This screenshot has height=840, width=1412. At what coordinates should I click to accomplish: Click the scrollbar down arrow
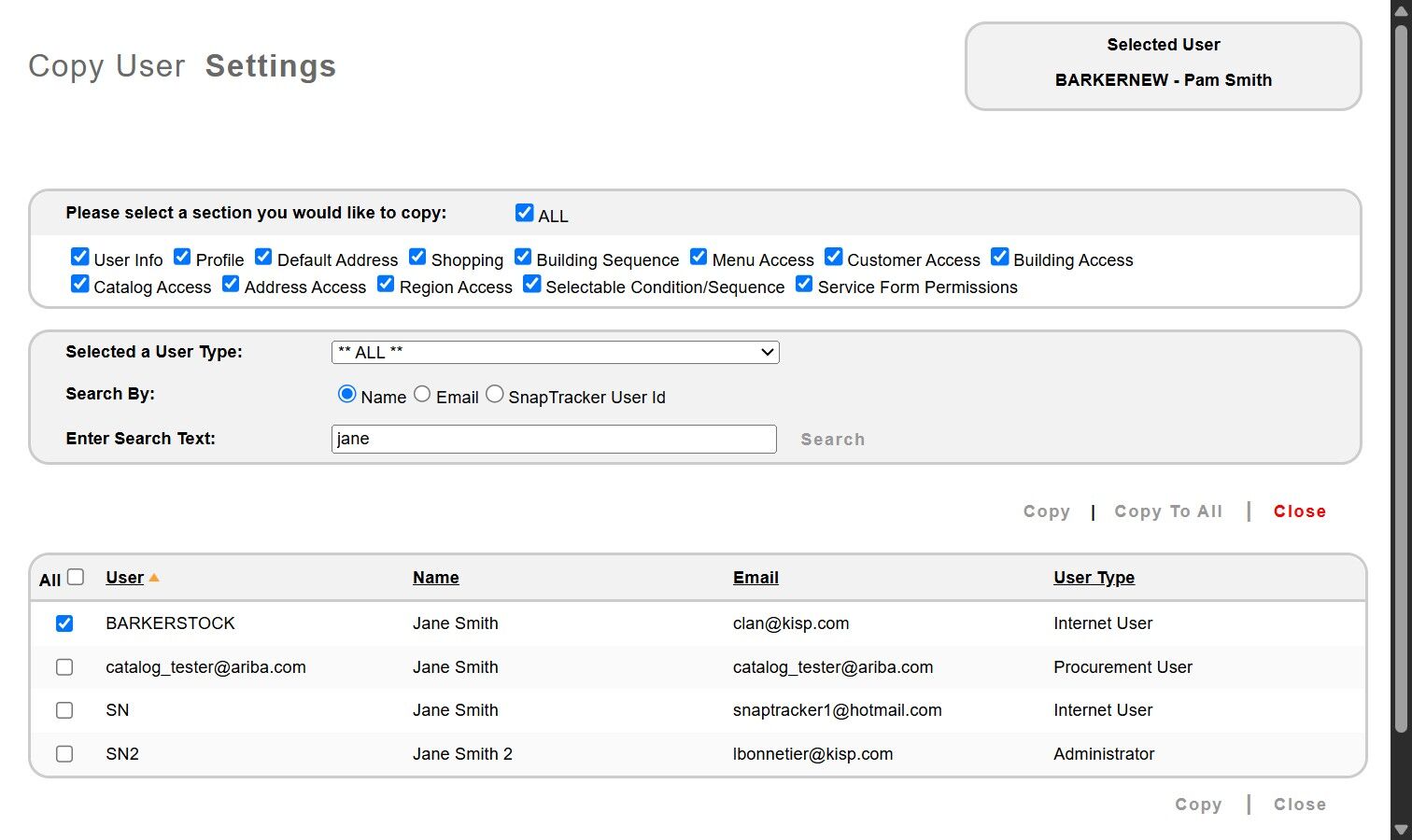[x=1400, y=830]
